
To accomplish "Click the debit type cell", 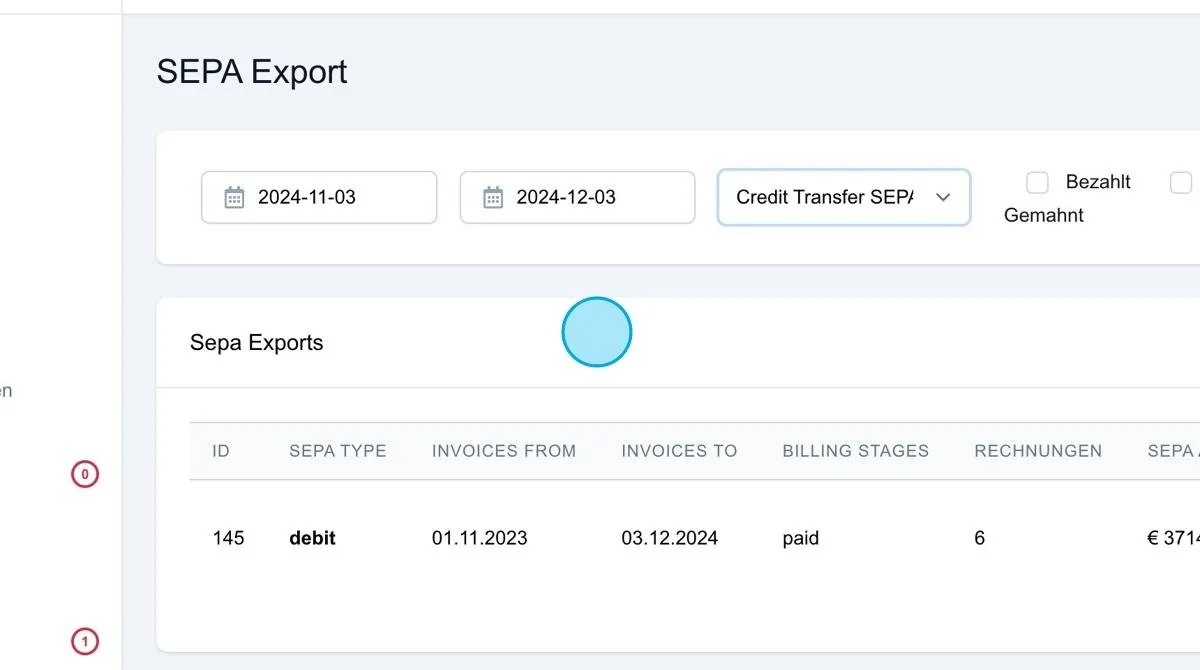I will 312,538.
